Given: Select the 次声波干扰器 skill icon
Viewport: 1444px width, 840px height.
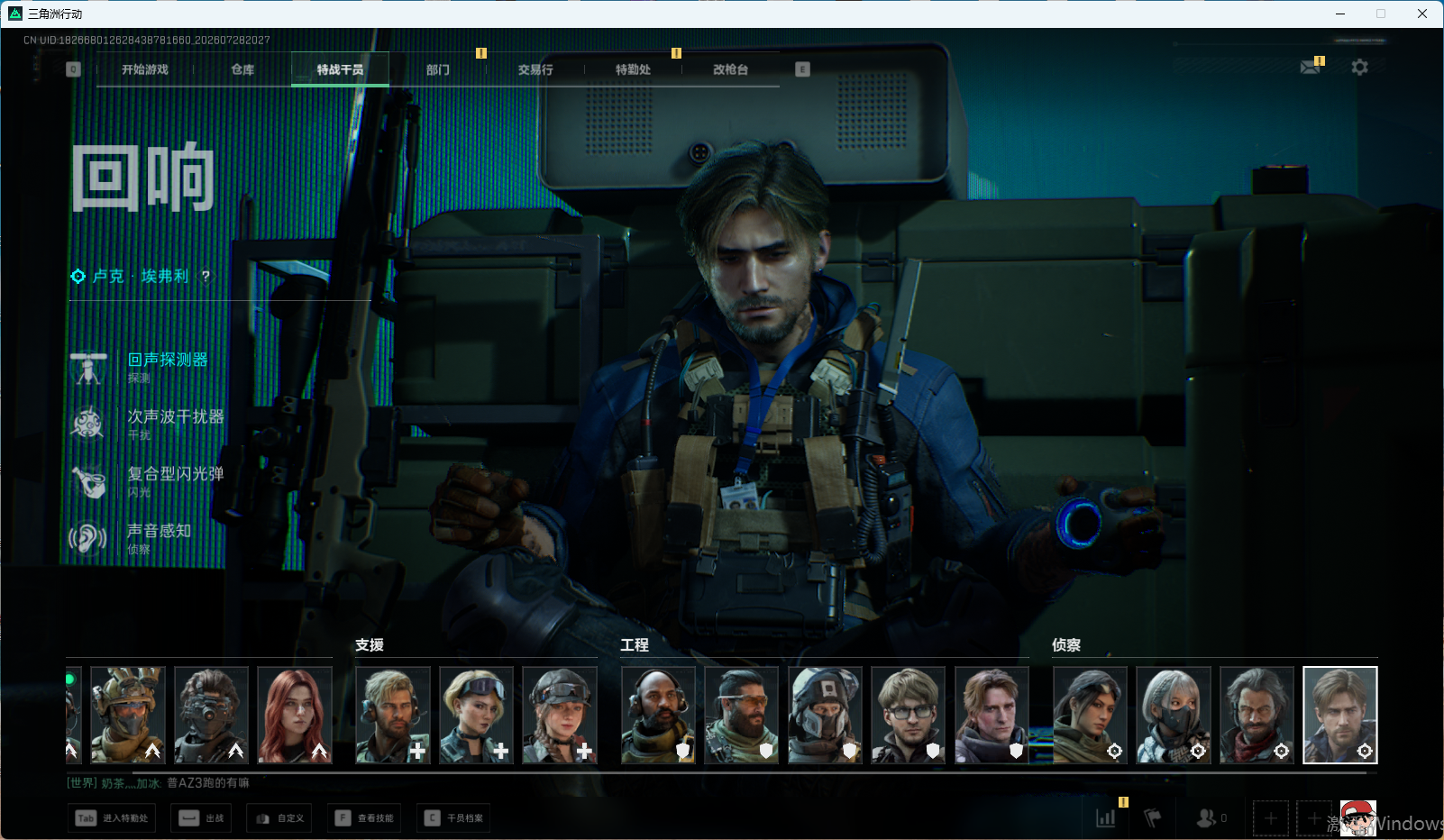Looking at the screenshot, I should click(x=88, y=424).
